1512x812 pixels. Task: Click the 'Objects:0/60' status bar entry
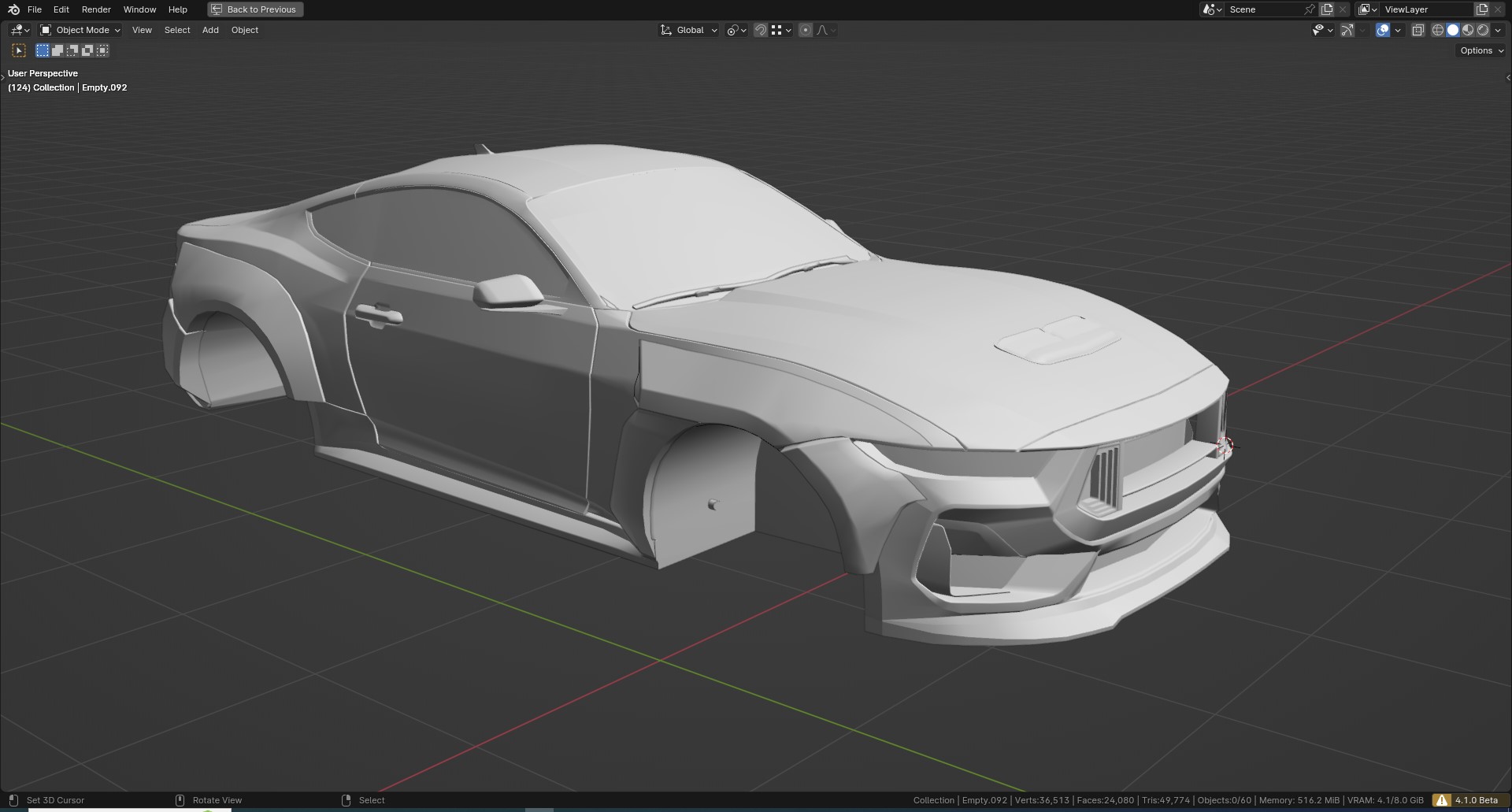pos(1225,800)
